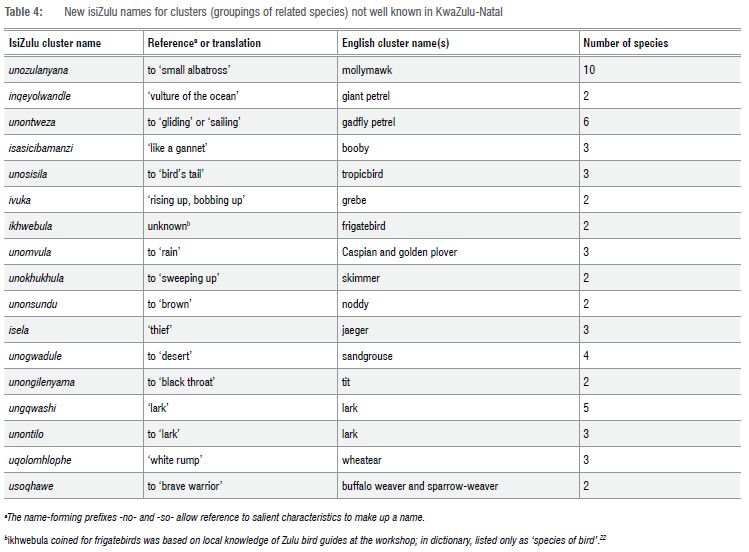Select the 'gadfly petrel' cell
The image size is (749, 552).
point(369,122)
